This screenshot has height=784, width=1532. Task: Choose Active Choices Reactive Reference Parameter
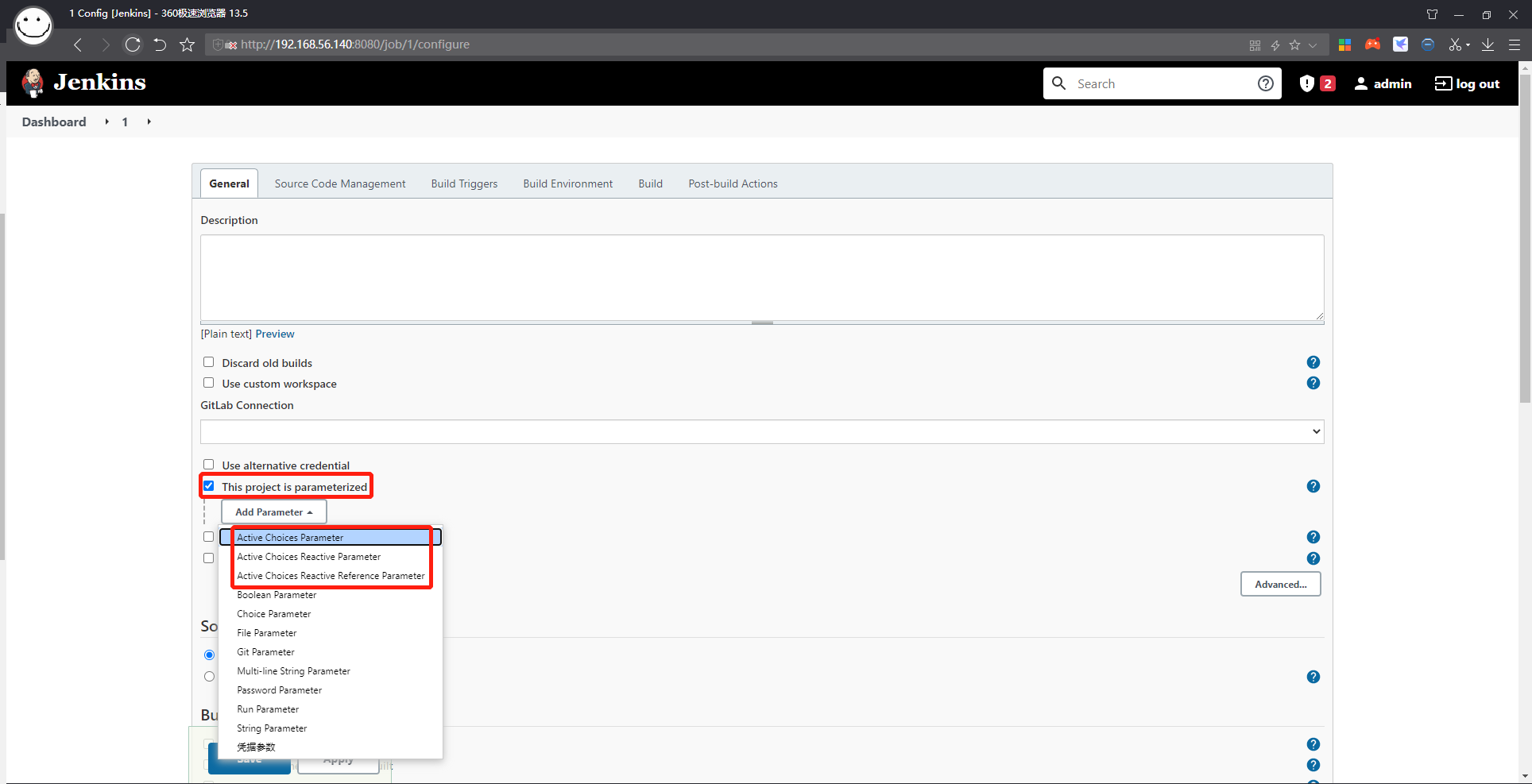coord(331,576)
